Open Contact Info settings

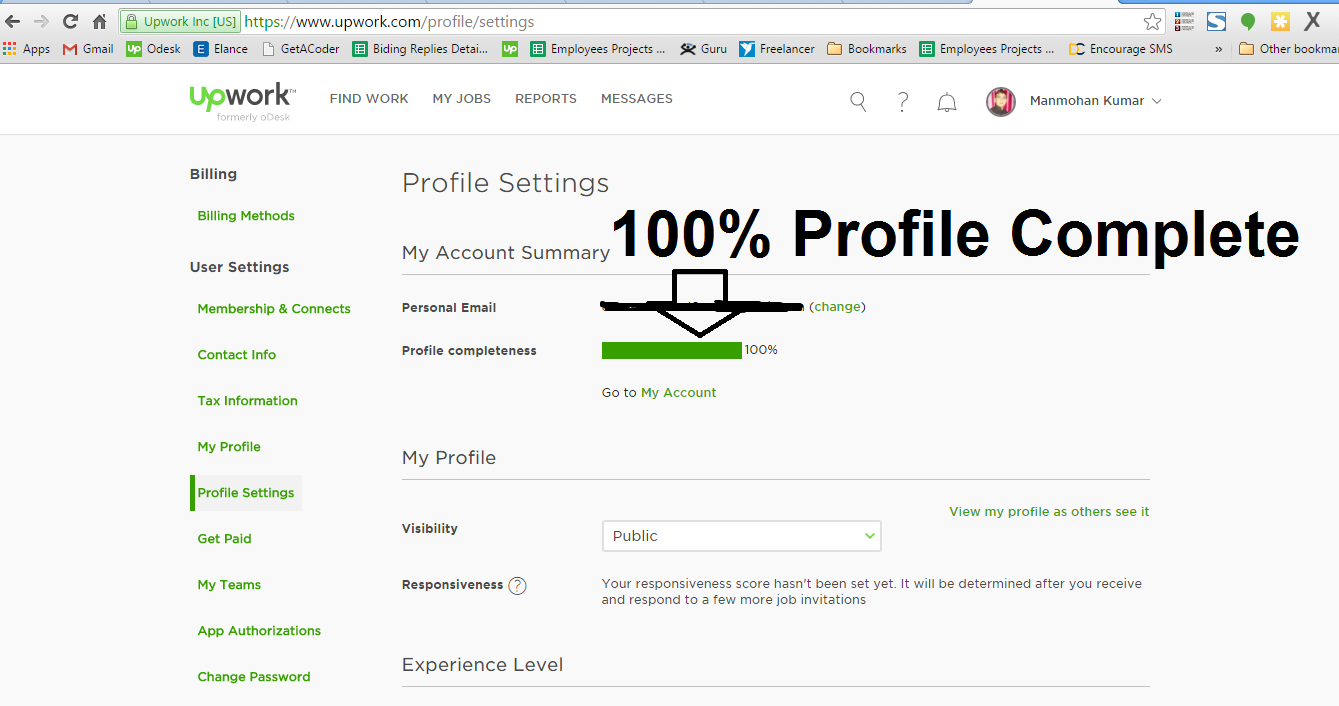237,355
